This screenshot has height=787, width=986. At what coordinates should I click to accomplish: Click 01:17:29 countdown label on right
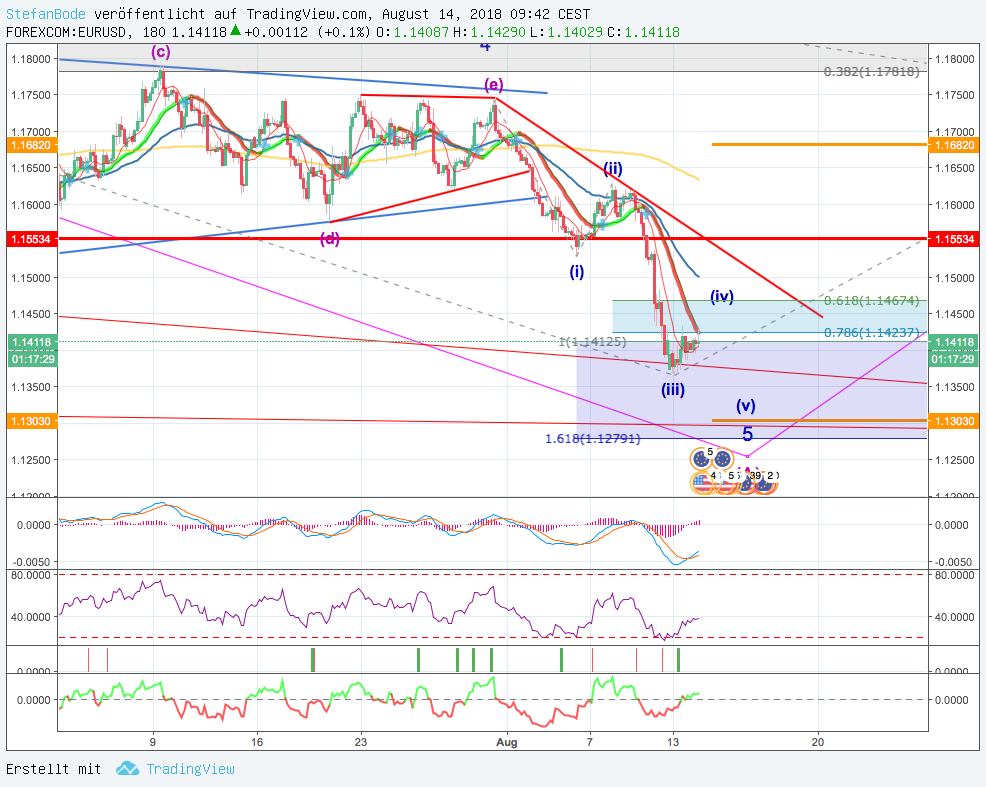[x=955, y=359]
